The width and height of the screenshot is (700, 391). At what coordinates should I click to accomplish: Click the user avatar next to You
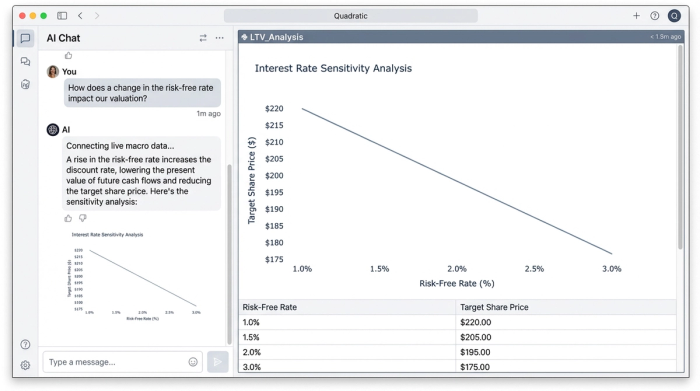coord(53,71)
